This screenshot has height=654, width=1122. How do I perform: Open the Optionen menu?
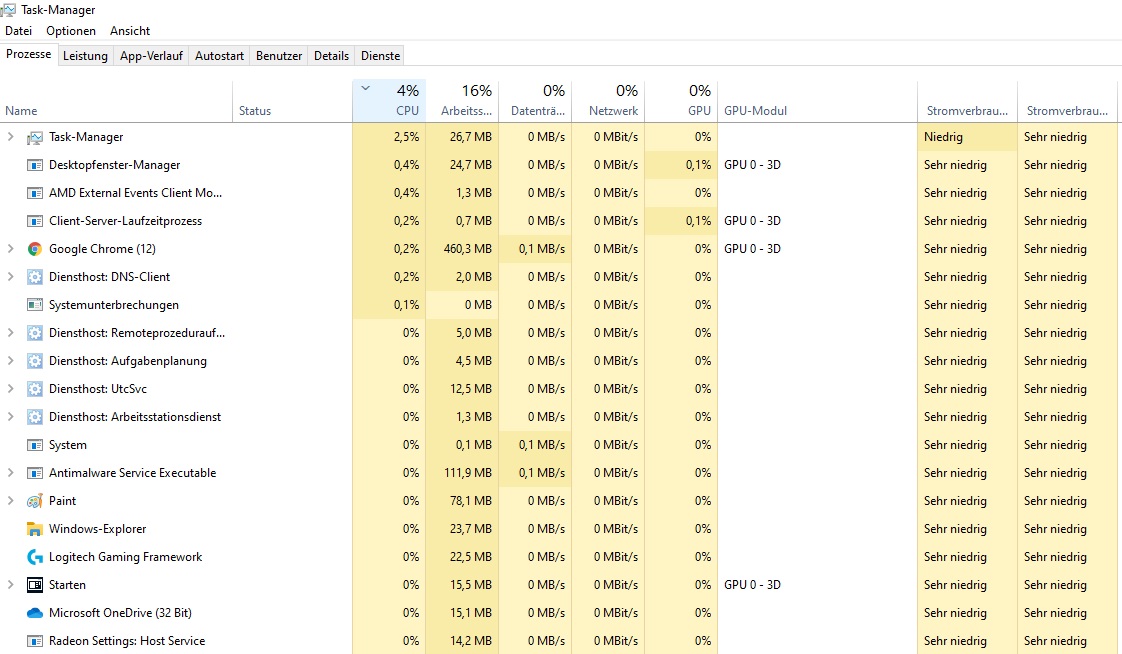(x=71, y=31)
